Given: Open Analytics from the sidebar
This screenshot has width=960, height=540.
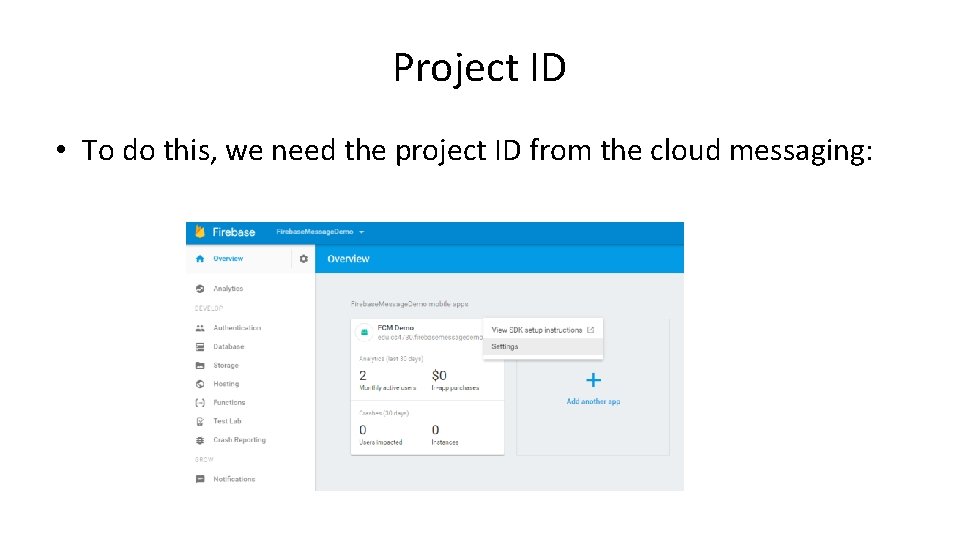Looking at the screenshot, I should (x=228, y=288).
